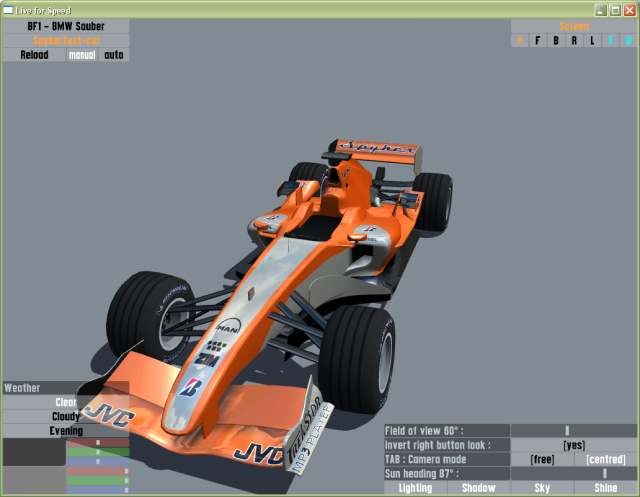The image size is (640, 497).
Task: Switch to the F (front) view
Action: 538,40
